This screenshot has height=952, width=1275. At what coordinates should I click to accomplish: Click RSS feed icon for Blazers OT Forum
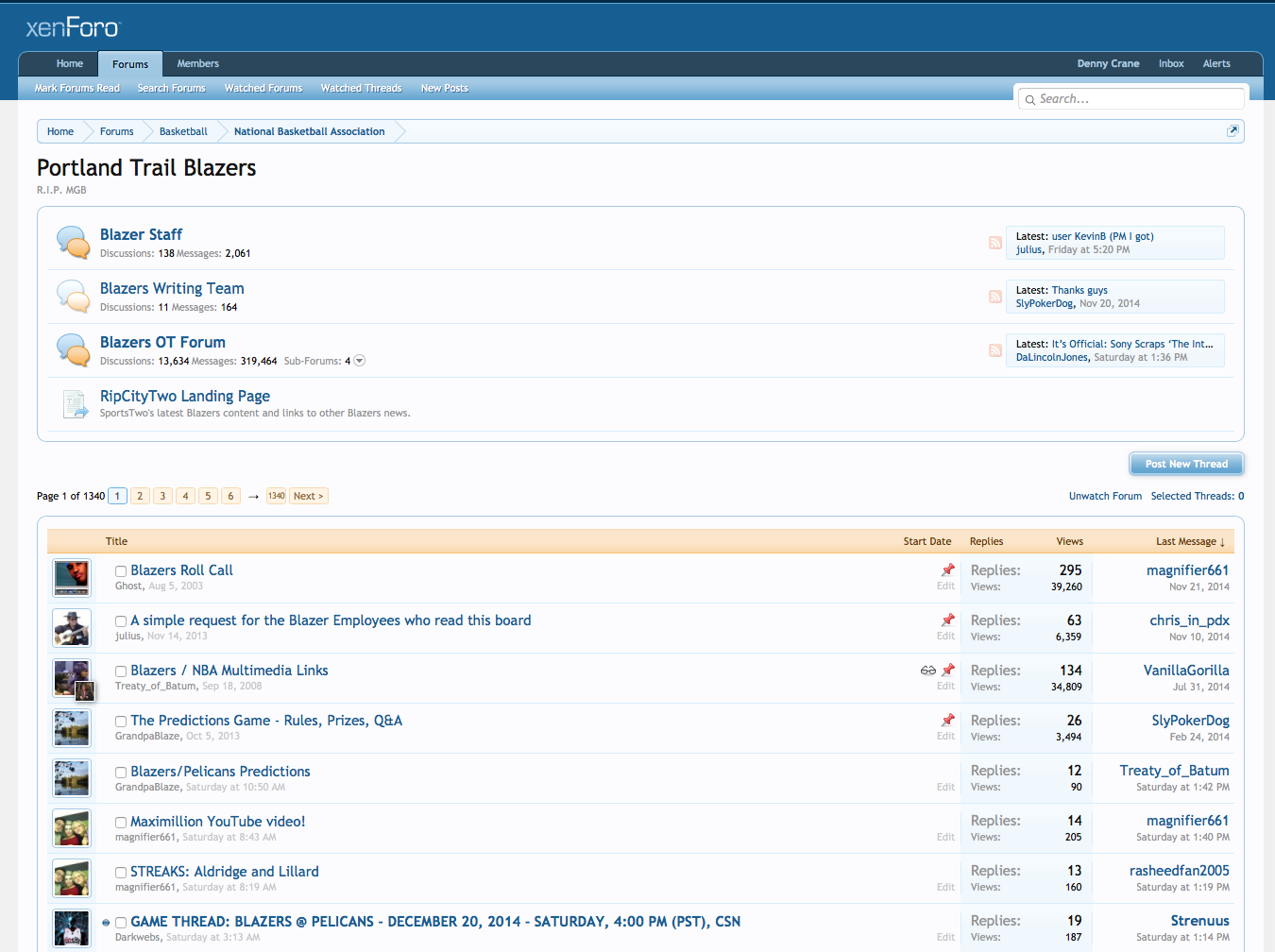[994, 350]
